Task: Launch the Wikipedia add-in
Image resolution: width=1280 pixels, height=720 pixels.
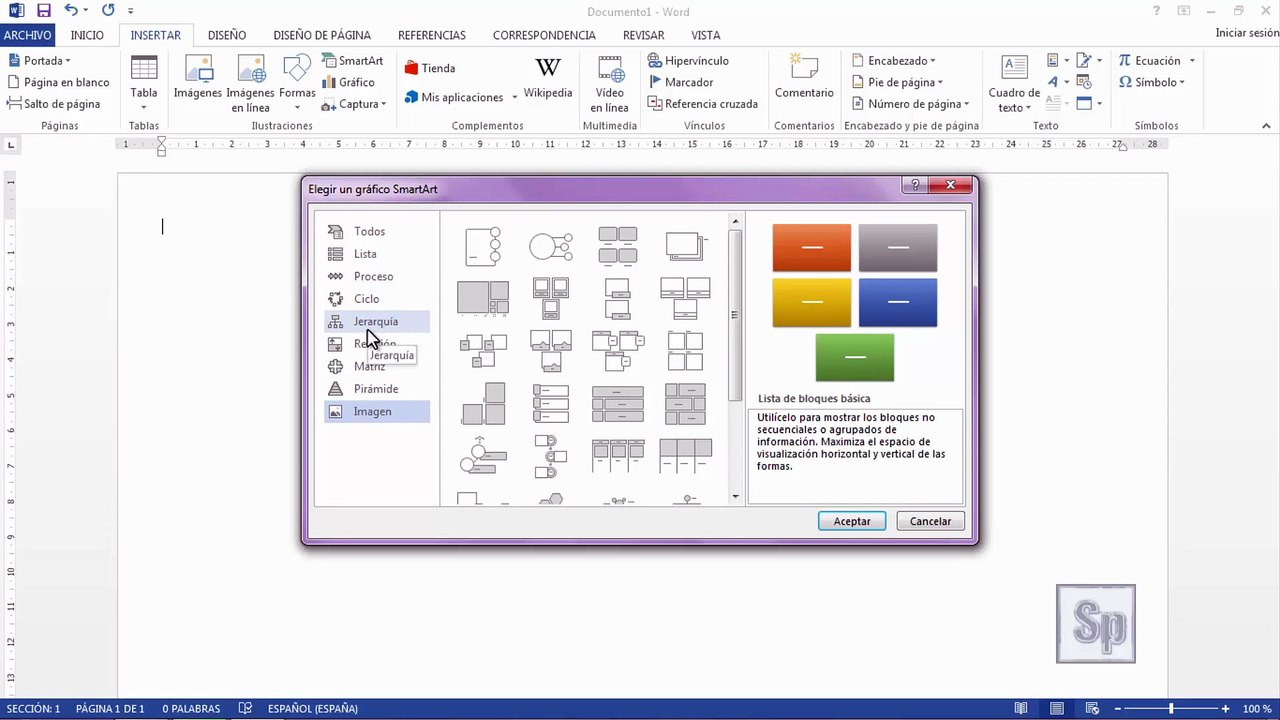Action: point(548,78)
